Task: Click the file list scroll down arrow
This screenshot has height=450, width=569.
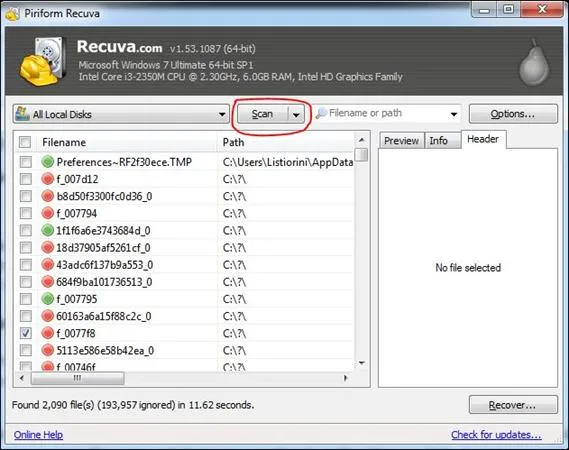Action: tap(361, 363)
